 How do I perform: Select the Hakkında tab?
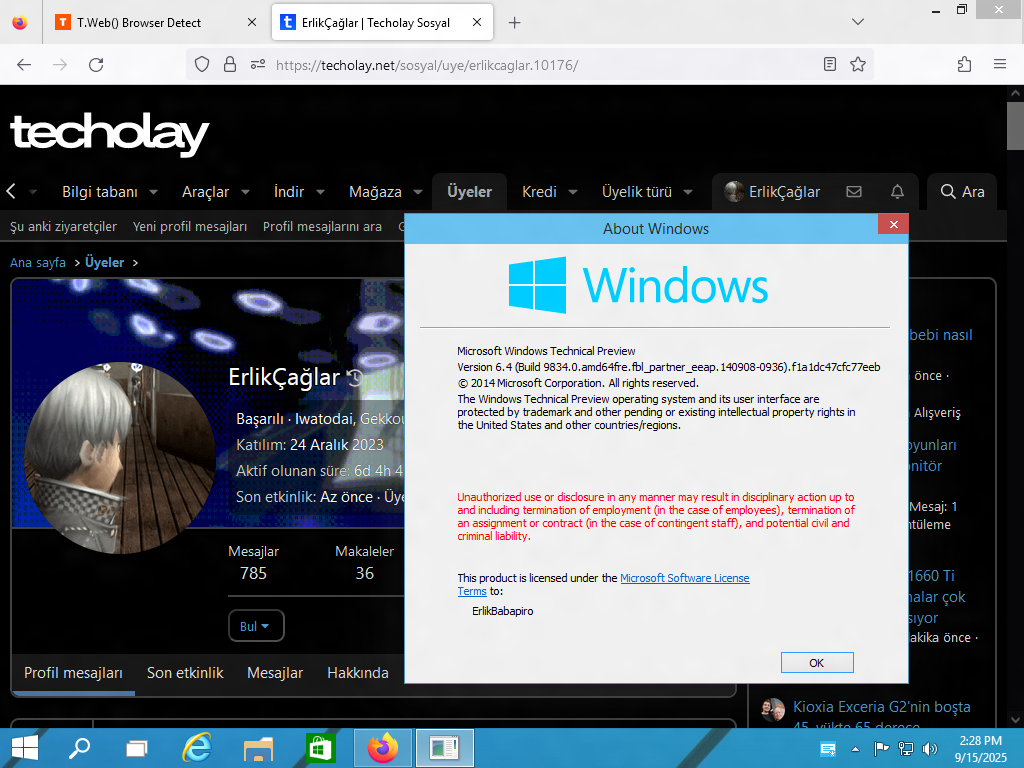(358, 673)
